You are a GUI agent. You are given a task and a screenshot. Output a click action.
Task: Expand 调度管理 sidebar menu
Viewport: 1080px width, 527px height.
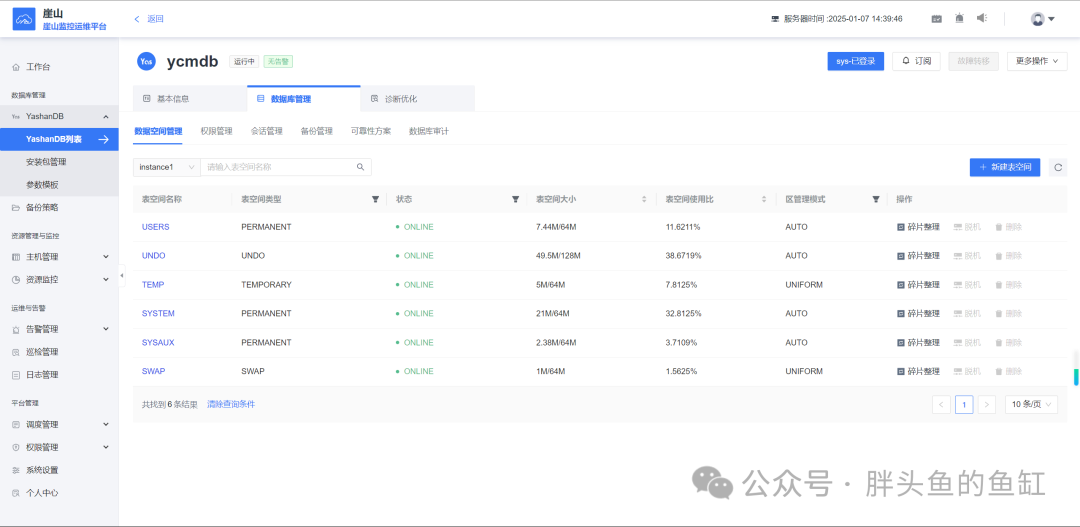pyautogui.click(x=59, y=424)
